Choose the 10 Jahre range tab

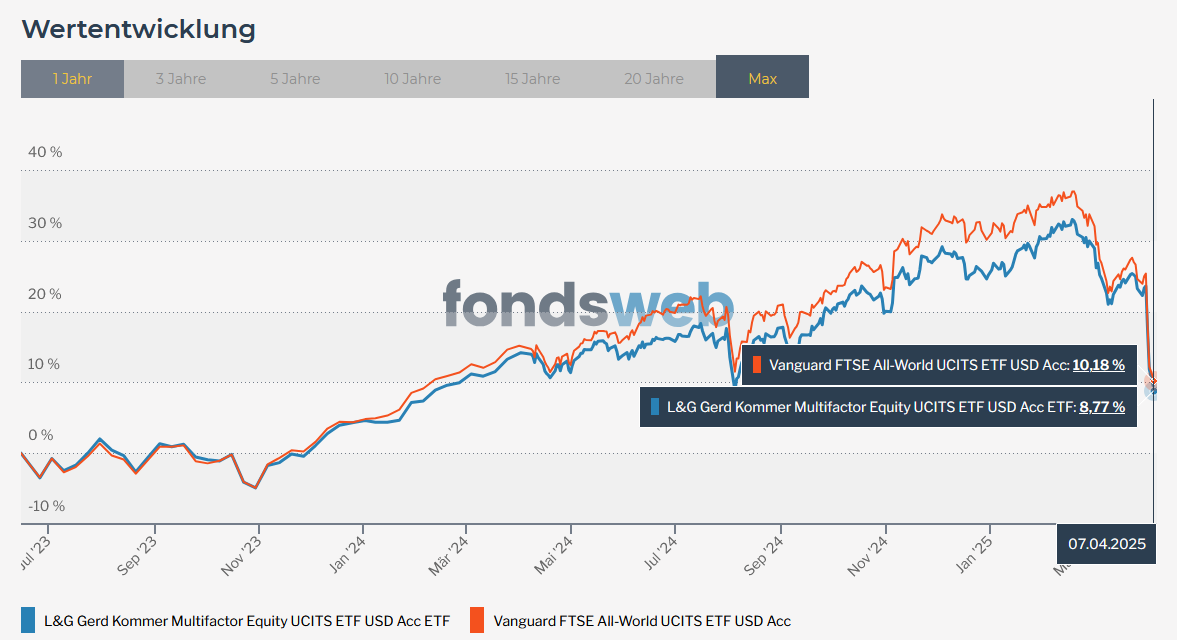point(412,79)
